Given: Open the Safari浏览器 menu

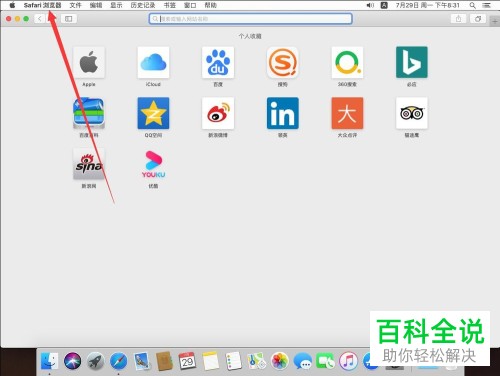Looking at the screenshot, I should [x=42, y=5].
